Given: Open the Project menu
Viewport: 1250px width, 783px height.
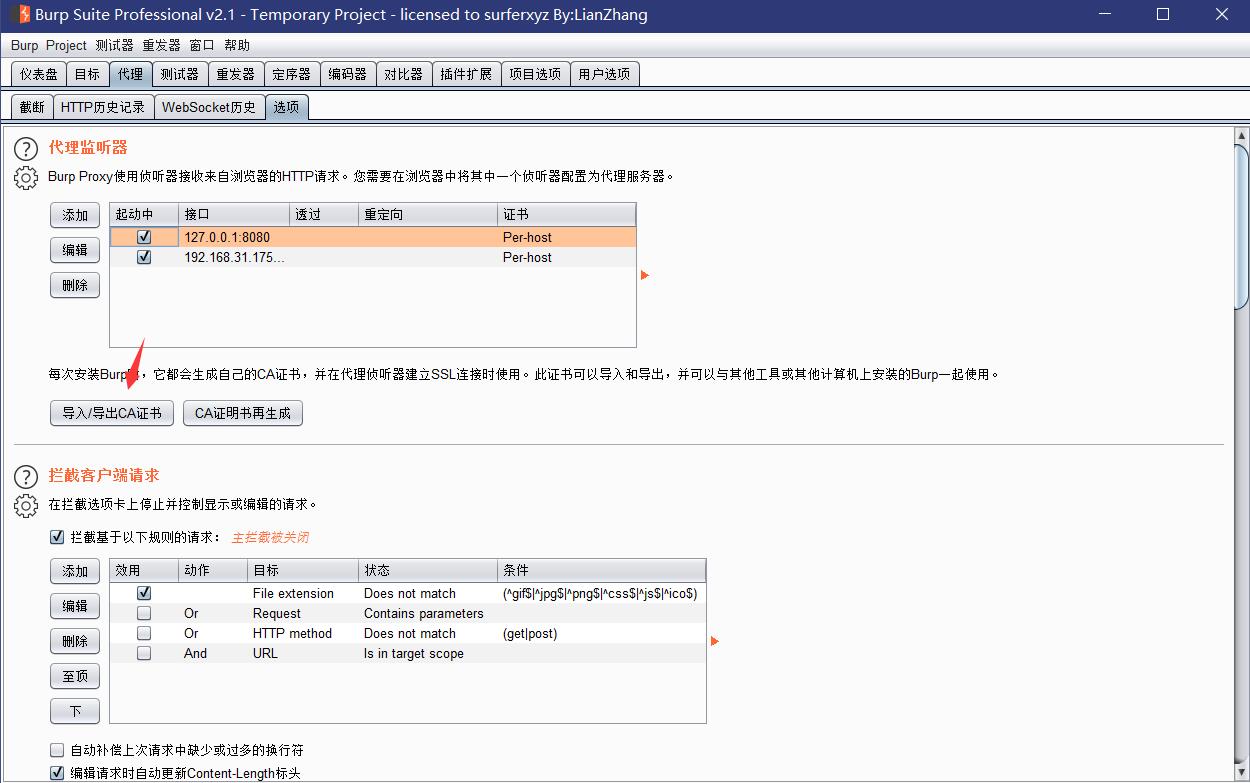Looking at the screenshot, I should 66,45.
